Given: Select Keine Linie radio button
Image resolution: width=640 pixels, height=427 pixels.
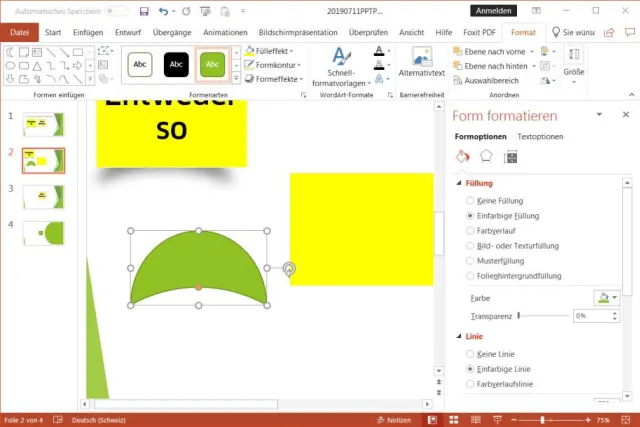Looking at the screenshot, I should click(x=470, y=354).
